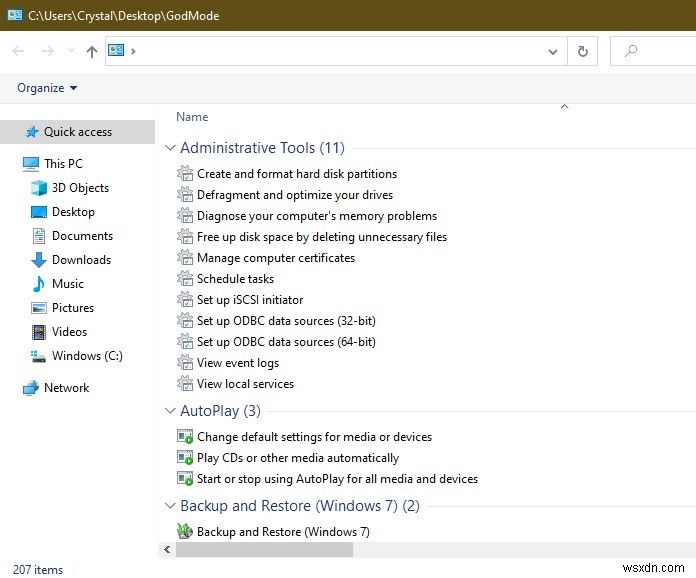Select the 'Schedule tasks' entry text
The width and height of the screenshot is (696, 578).
tap(235, 279)
